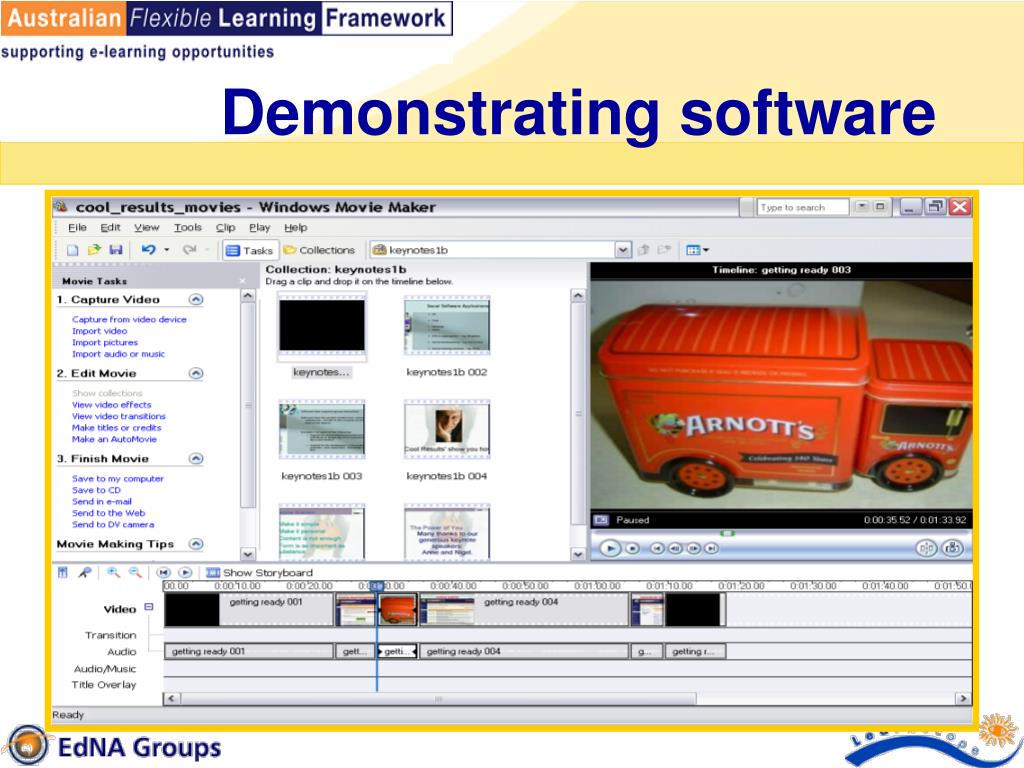Zoom out on the timeline

click(x=135, y=573)
